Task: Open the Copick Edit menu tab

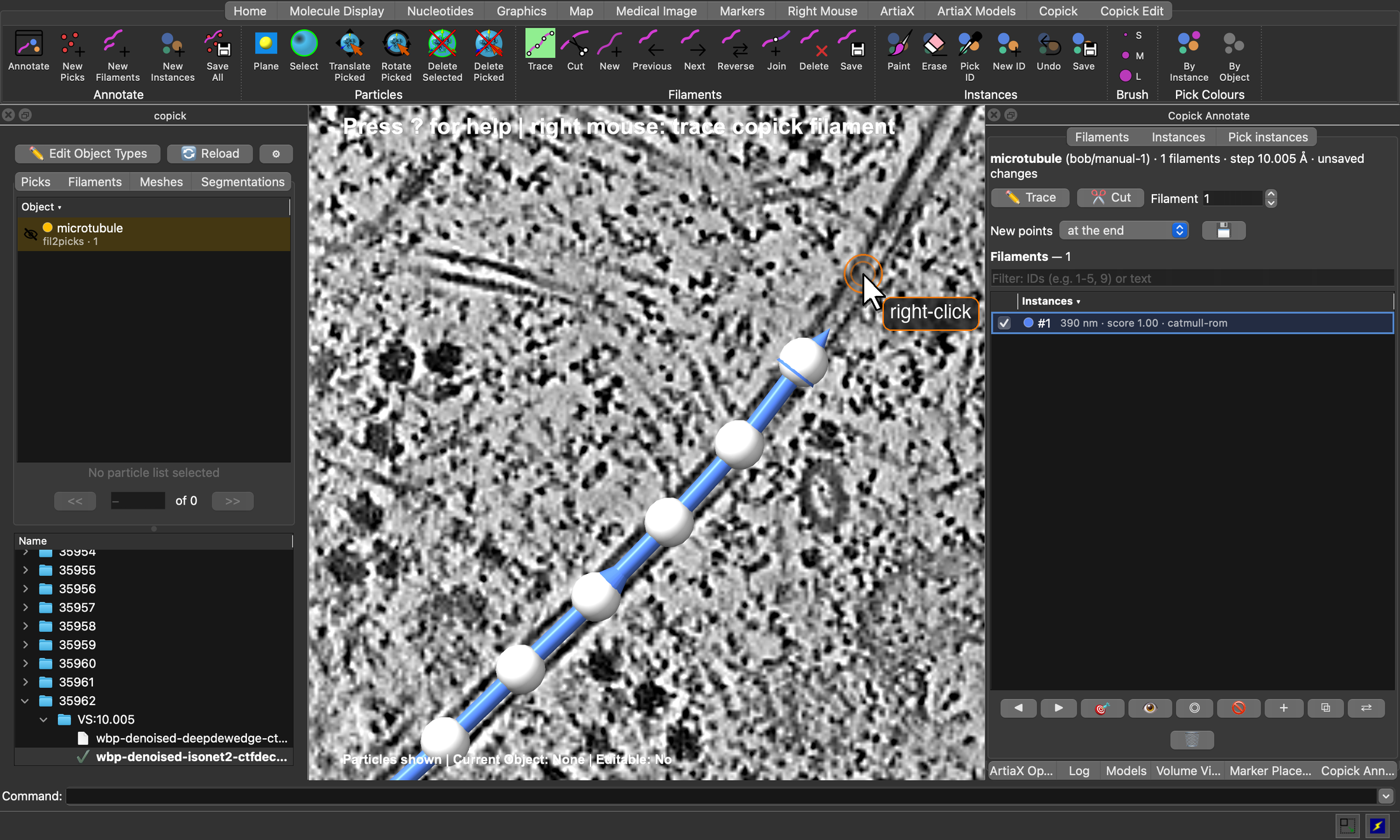Action: coord(1131,11)
